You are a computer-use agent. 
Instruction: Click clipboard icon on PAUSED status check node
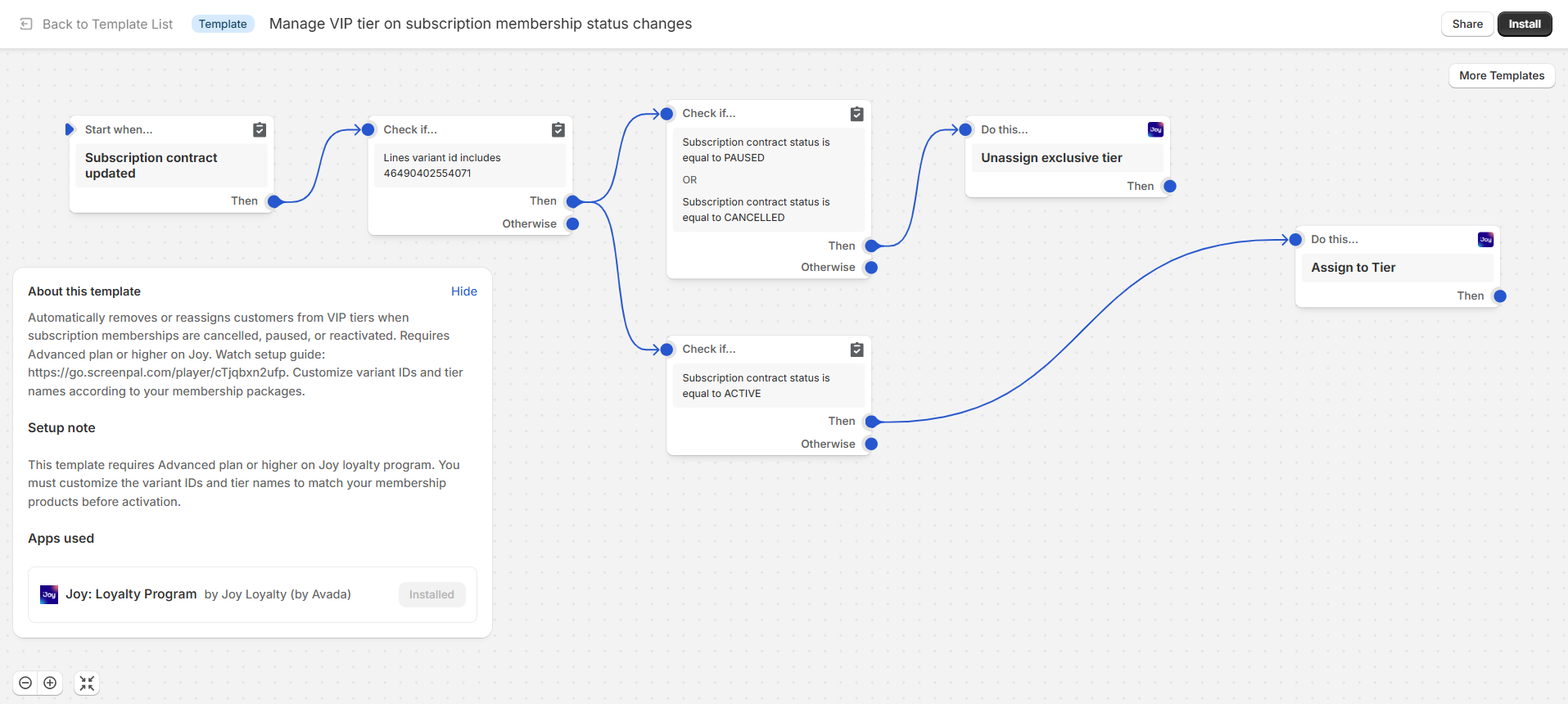856,114
